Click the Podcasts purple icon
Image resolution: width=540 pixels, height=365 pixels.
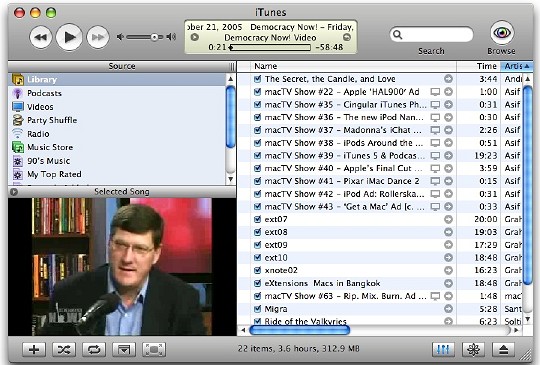[x=18, y=93]
